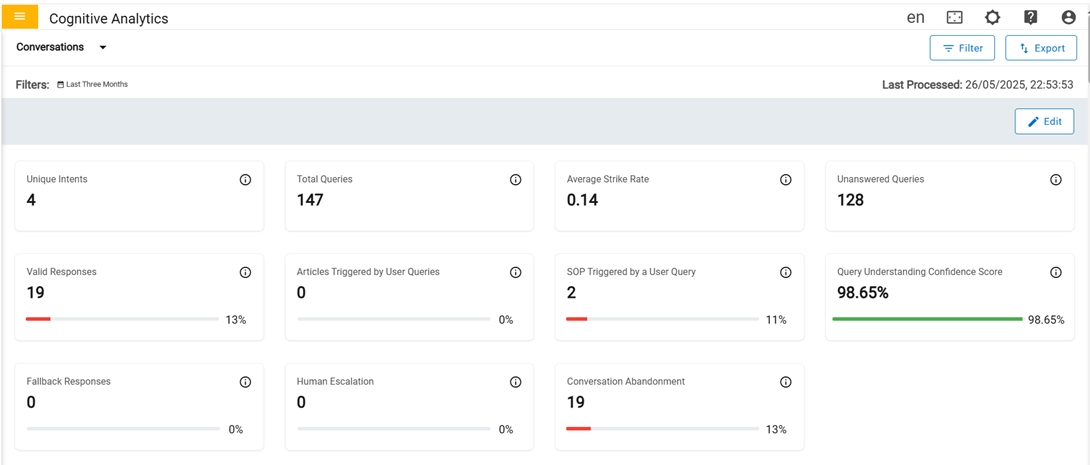Show info for SOP Triggered card

coord(785,272)
